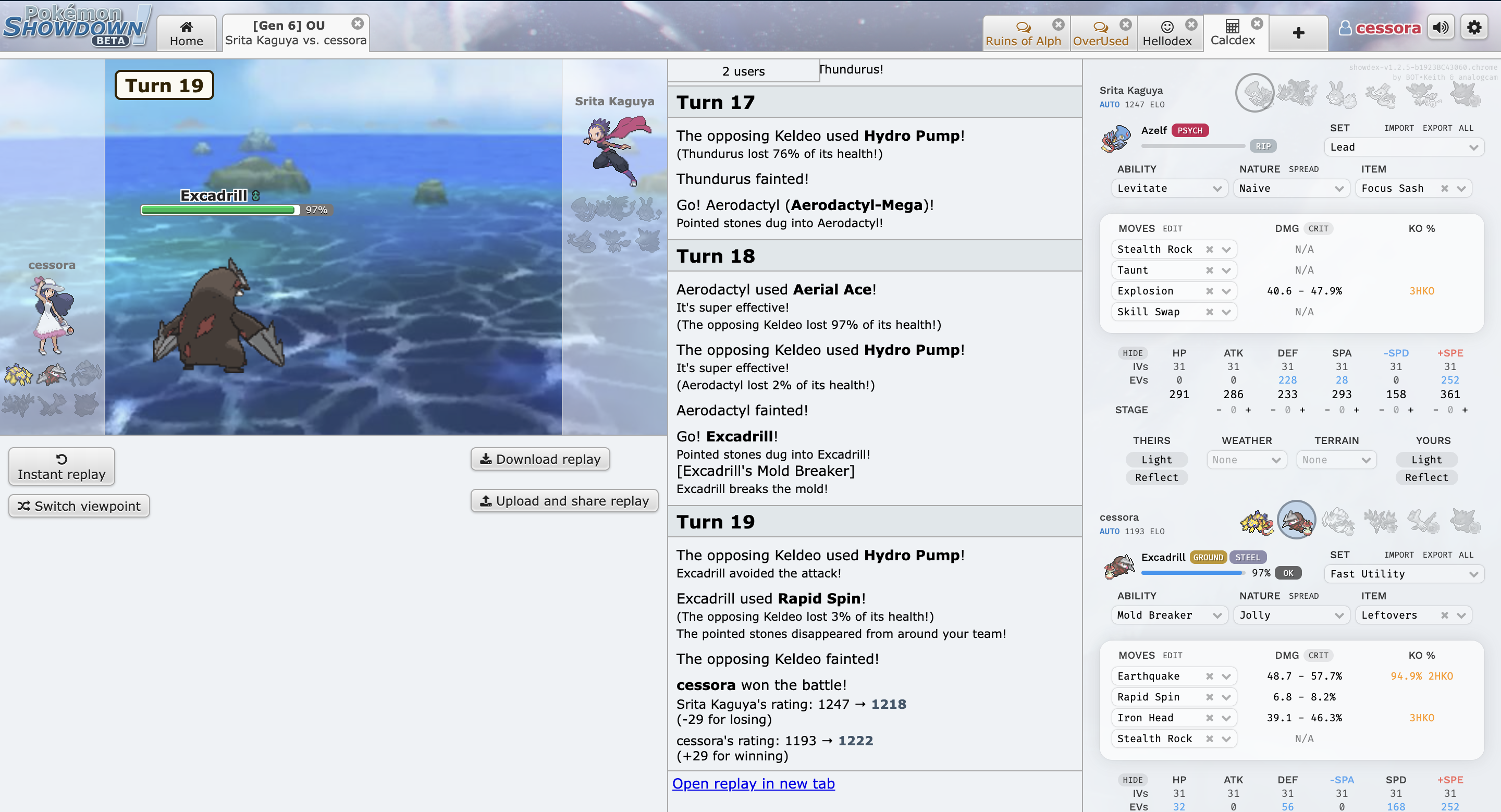
Task: Click EXPORT for Excadrill's set
Action: 1437,555
